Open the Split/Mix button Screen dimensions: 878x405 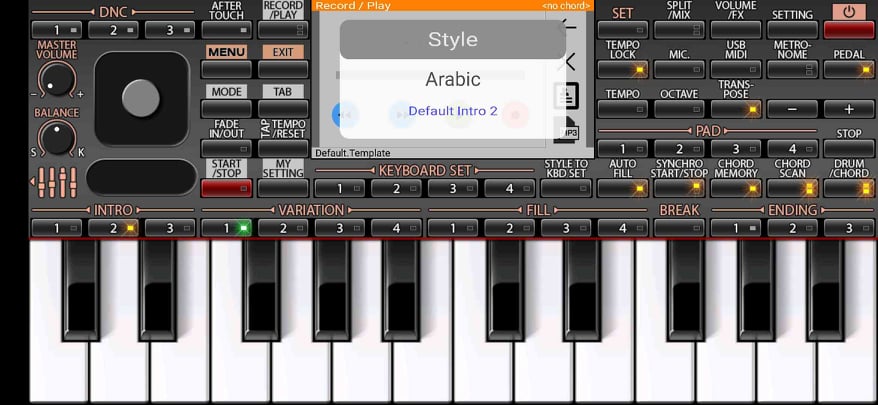click(679, 30)
